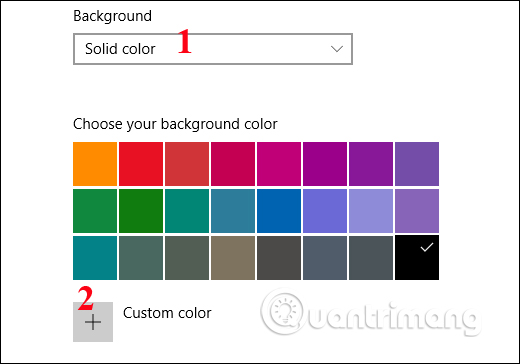Select the dark green swatch

pyautogui.click(x=141, y=211)
